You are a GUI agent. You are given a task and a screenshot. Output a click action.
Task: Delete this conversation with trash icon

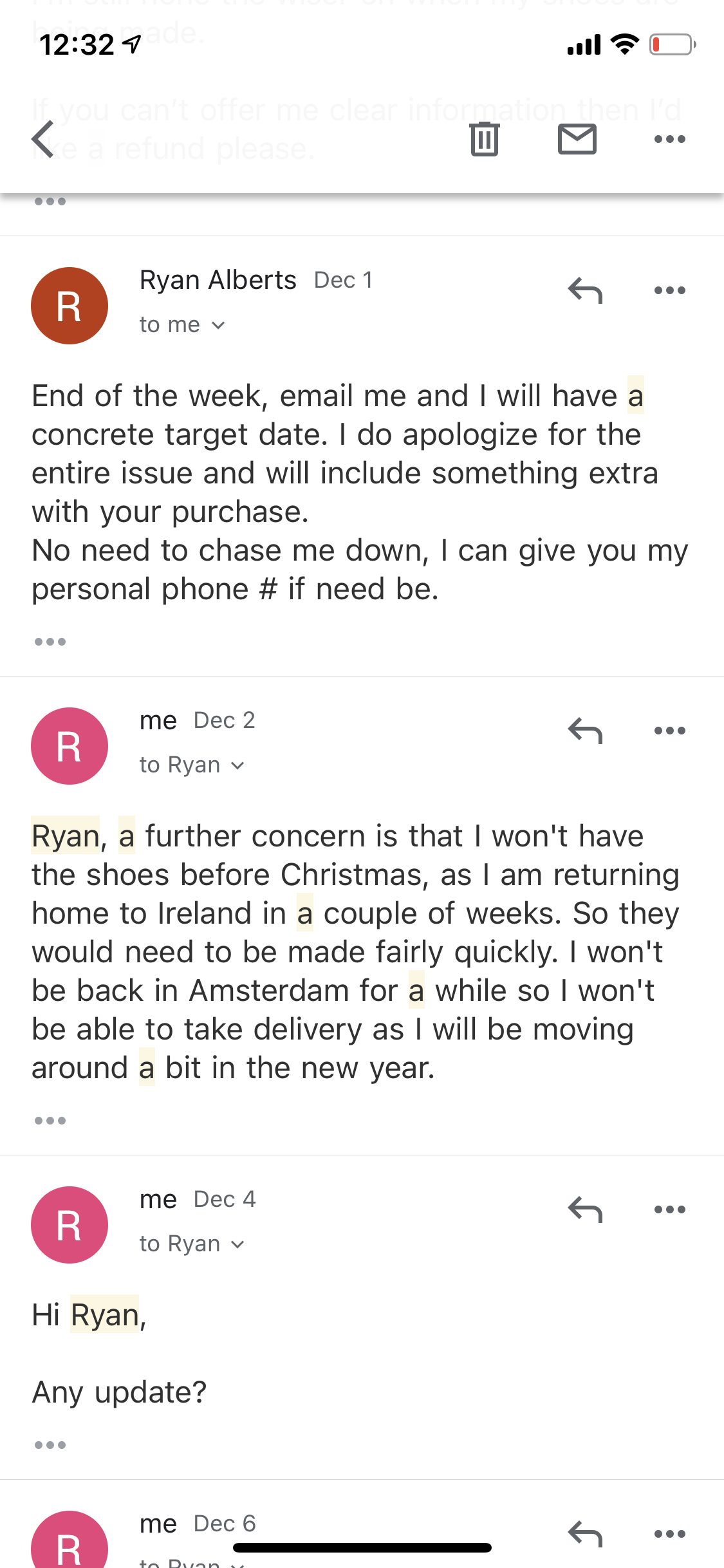tap(484, 139)
